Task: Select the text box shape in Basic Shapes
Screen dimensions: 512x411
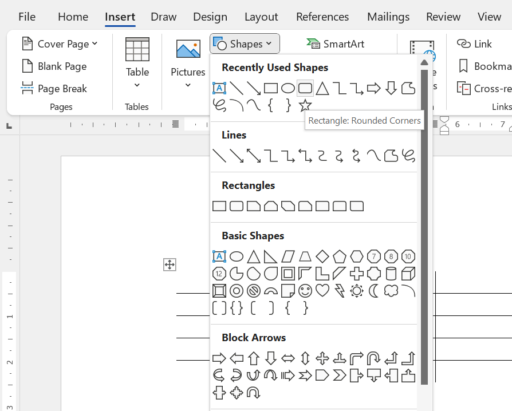Action: click(219, 256)
